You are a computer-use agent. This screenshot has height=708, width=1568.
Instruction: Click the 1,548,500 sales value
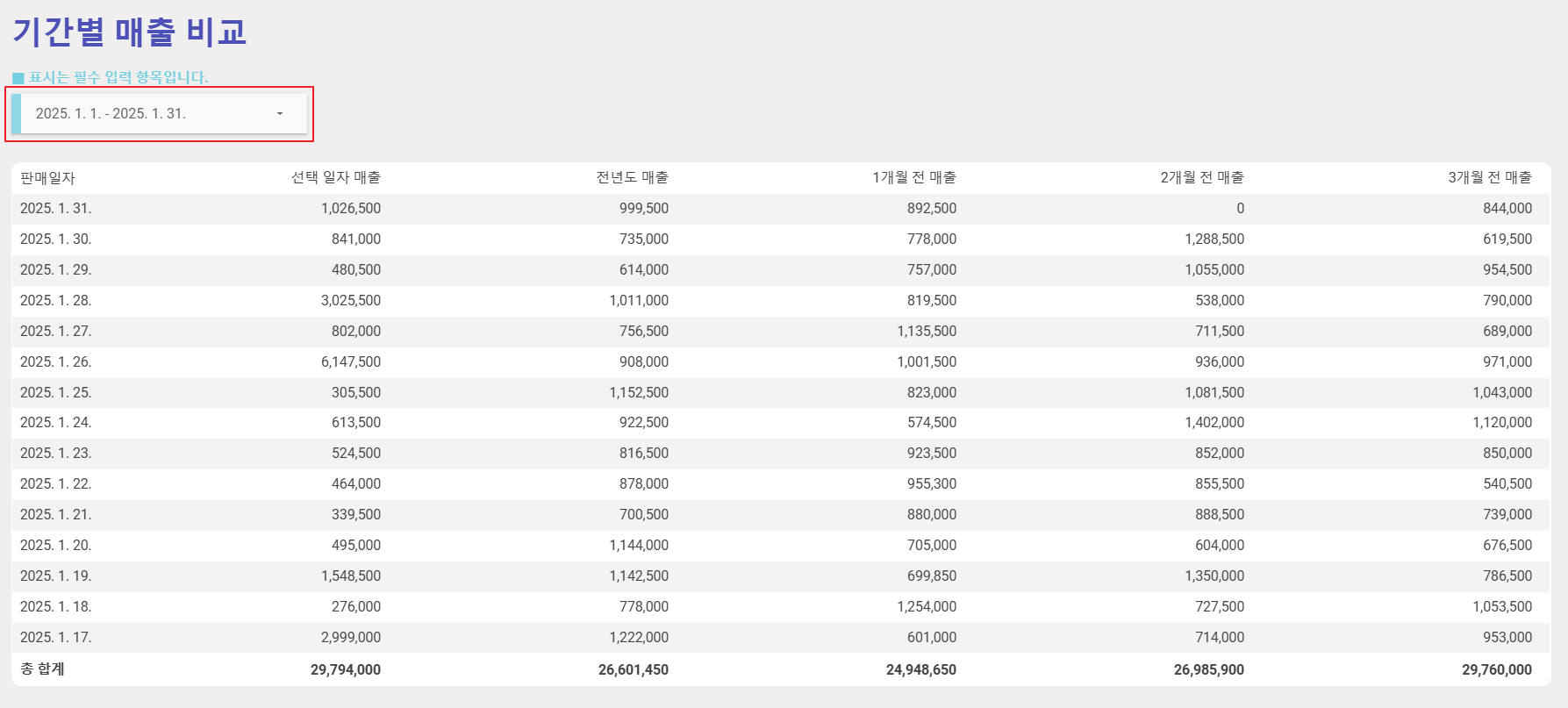pos(351,576)
